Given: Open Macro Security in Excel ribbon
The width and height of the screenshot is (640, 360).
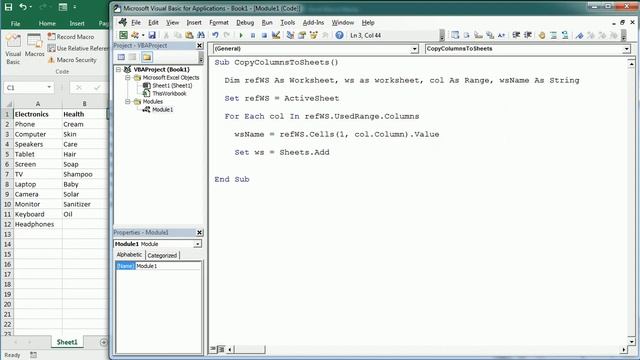Looking at the screenshot, I should click(x=72, y=60).
